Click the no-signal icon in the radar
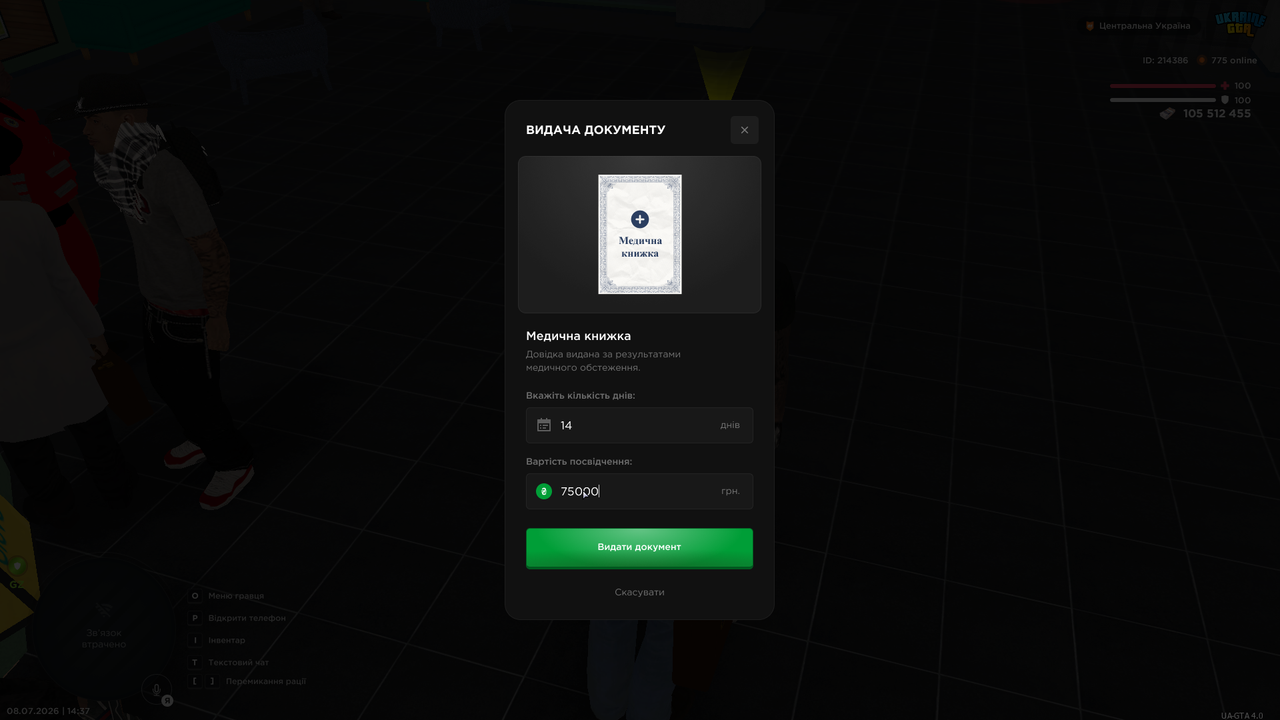The width and height of the screenshot is (1280, 720). coord(104,610)
